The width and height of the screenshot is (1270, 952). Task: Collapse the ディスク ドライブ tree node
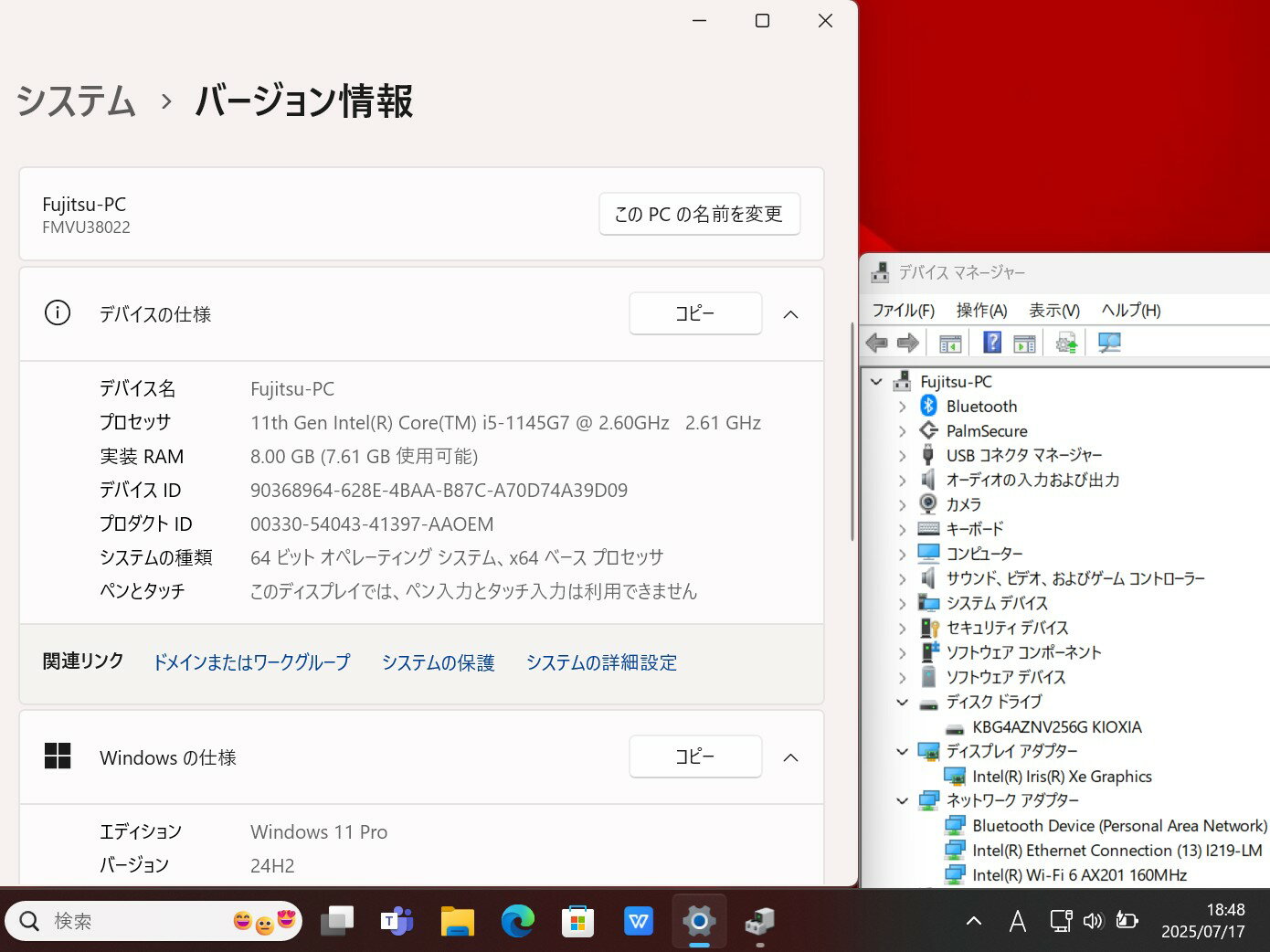pos(903,703)
